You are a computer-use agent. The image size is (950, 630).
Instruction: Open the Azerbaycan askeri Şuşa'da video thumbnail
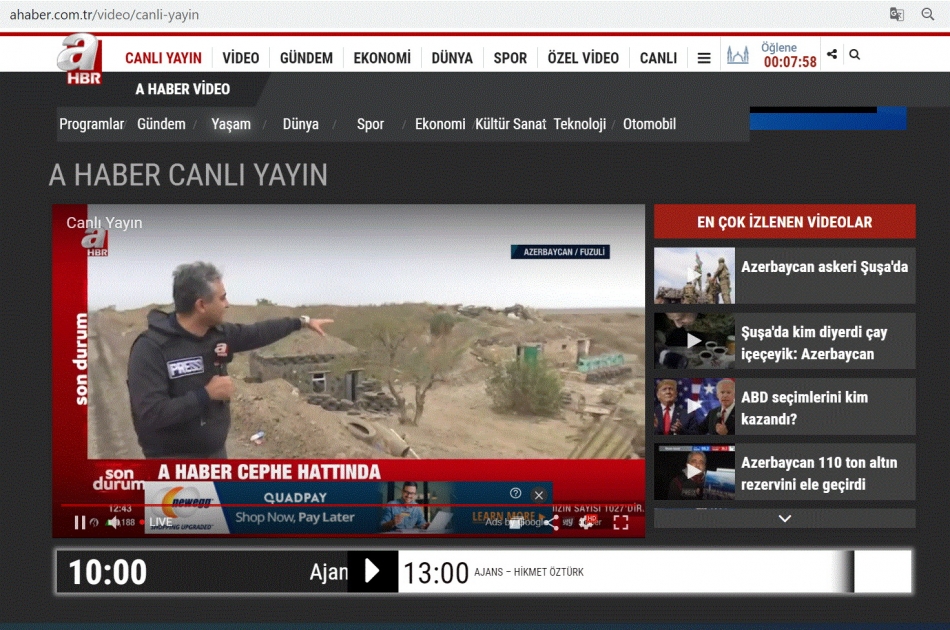[694, 276]
